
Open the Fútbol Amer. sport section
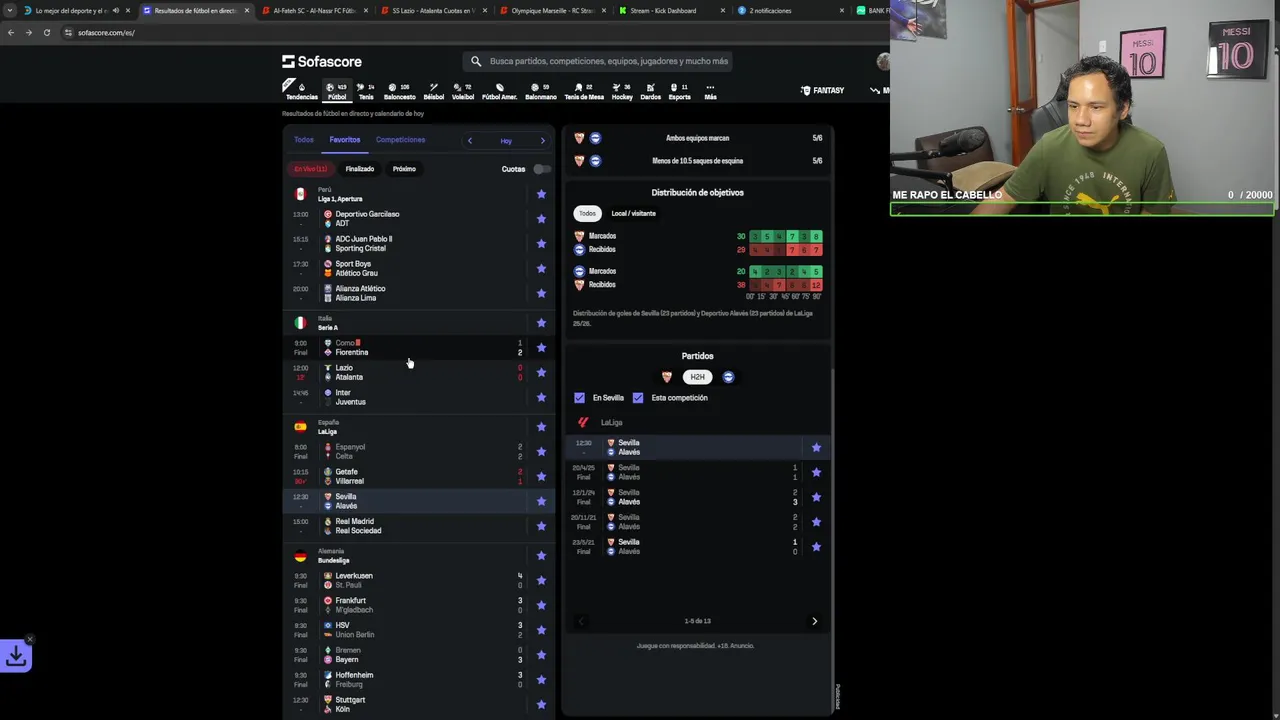point(499,90)
